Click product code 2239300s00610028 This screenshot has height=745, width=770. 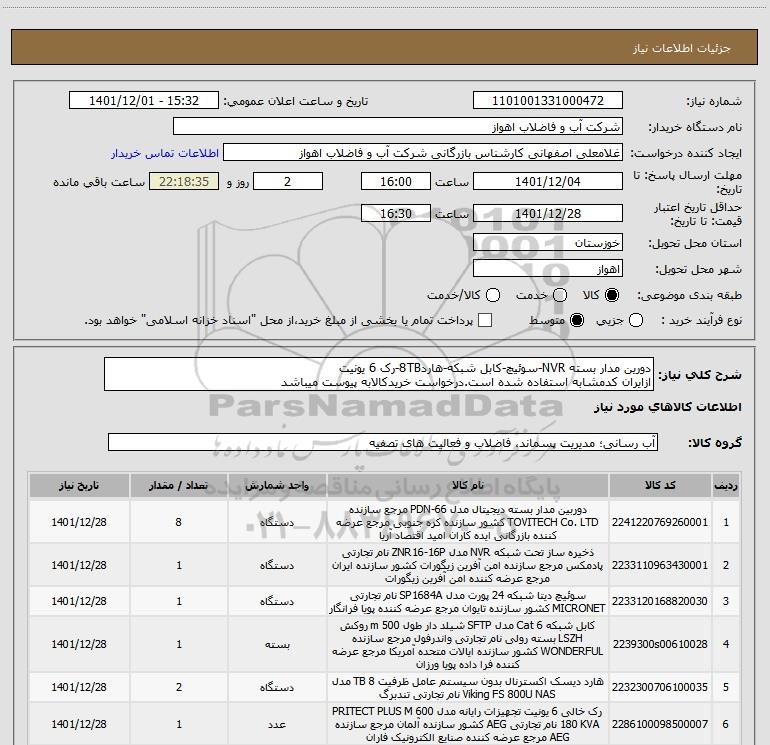pyautogui.click(x=660, y=644)
